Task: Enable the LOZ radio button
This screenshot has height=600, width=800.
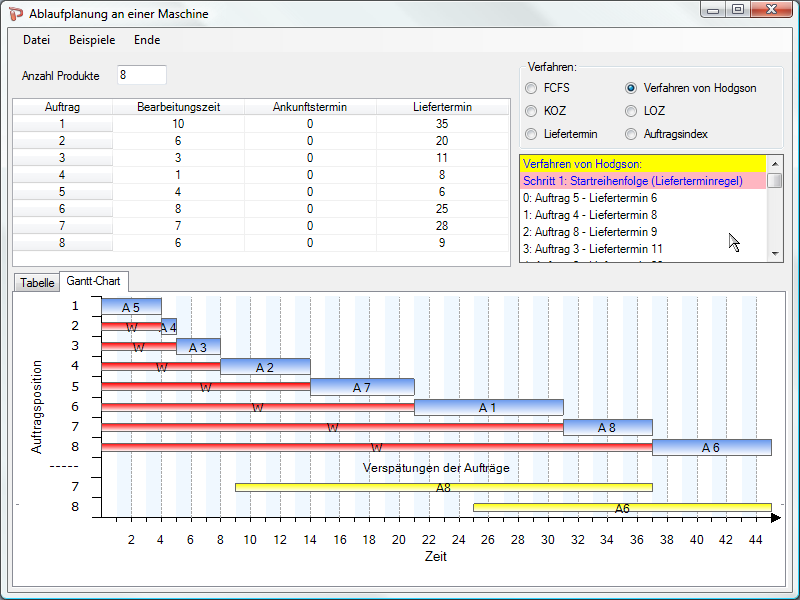Action: pos(631,111)
